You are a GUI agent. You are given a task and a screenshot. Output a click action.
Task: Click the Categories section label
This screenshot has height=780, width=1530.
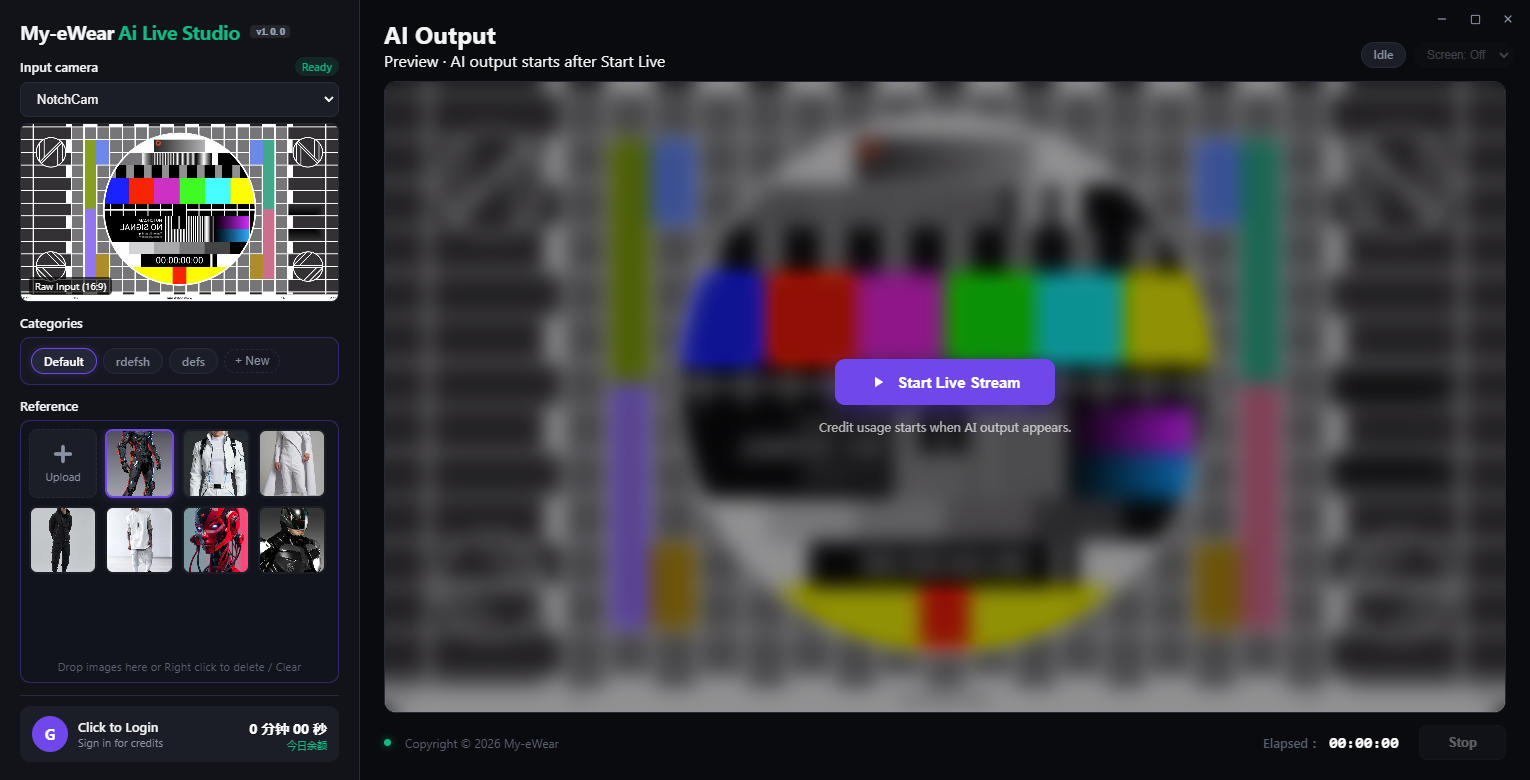pos(51,324)
